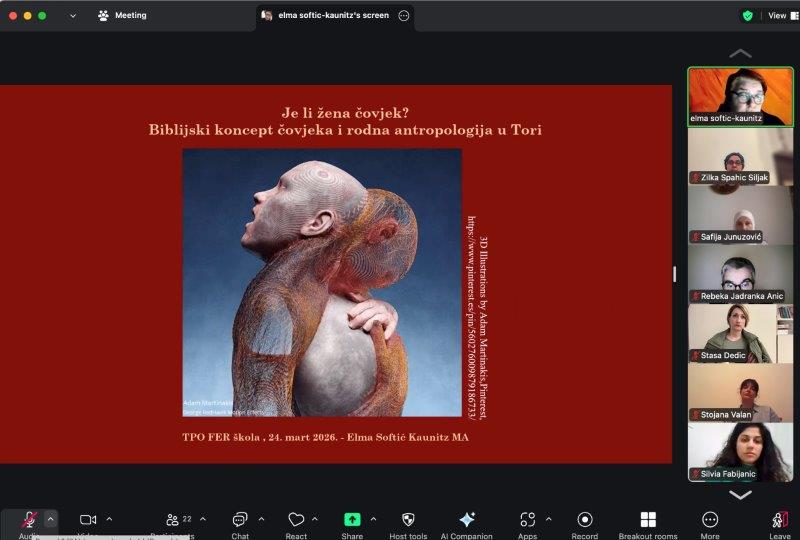
Task: Change layout with the View button
Action: click(x=776, y=16)
